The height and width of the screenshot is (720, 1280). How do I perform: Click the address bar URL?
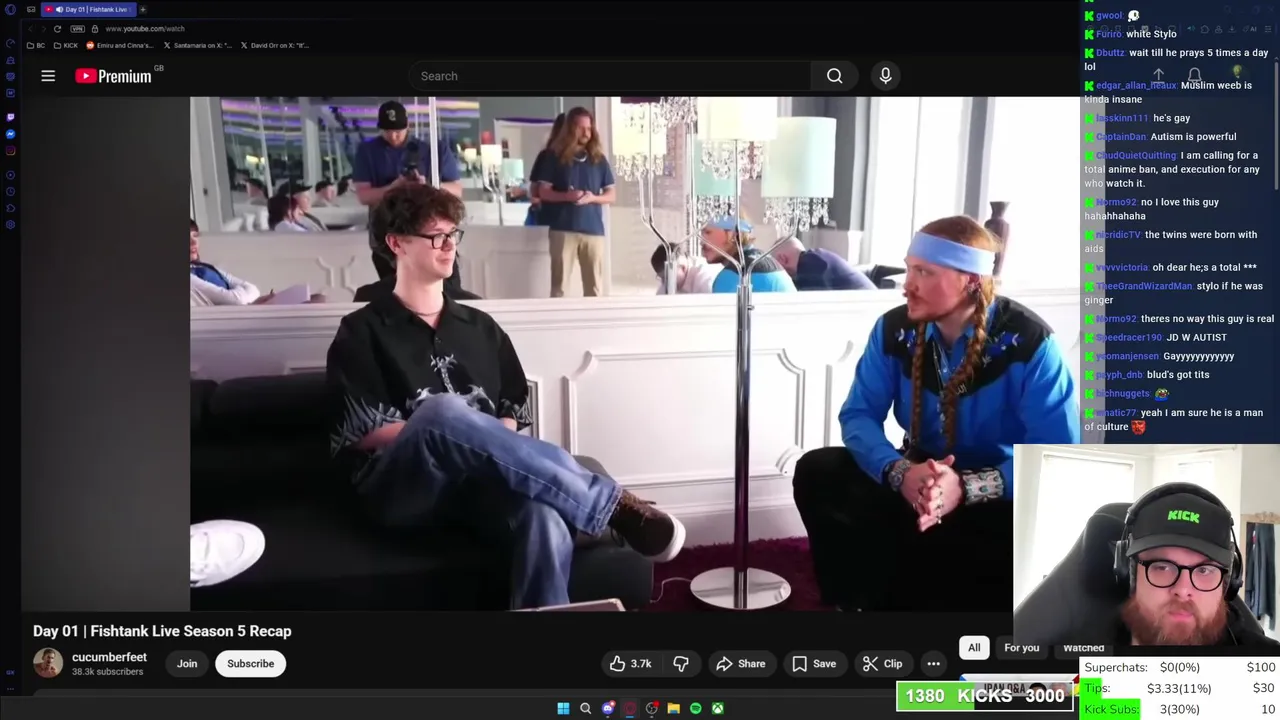pos(144,28)
